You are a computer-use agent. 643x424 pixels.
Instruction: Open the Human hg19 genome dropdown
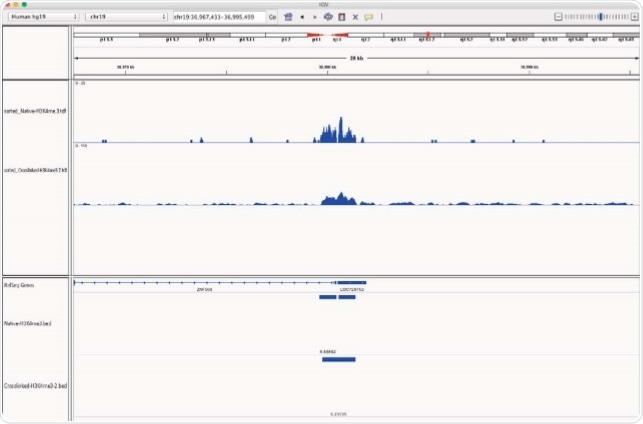tap(42, 17)
